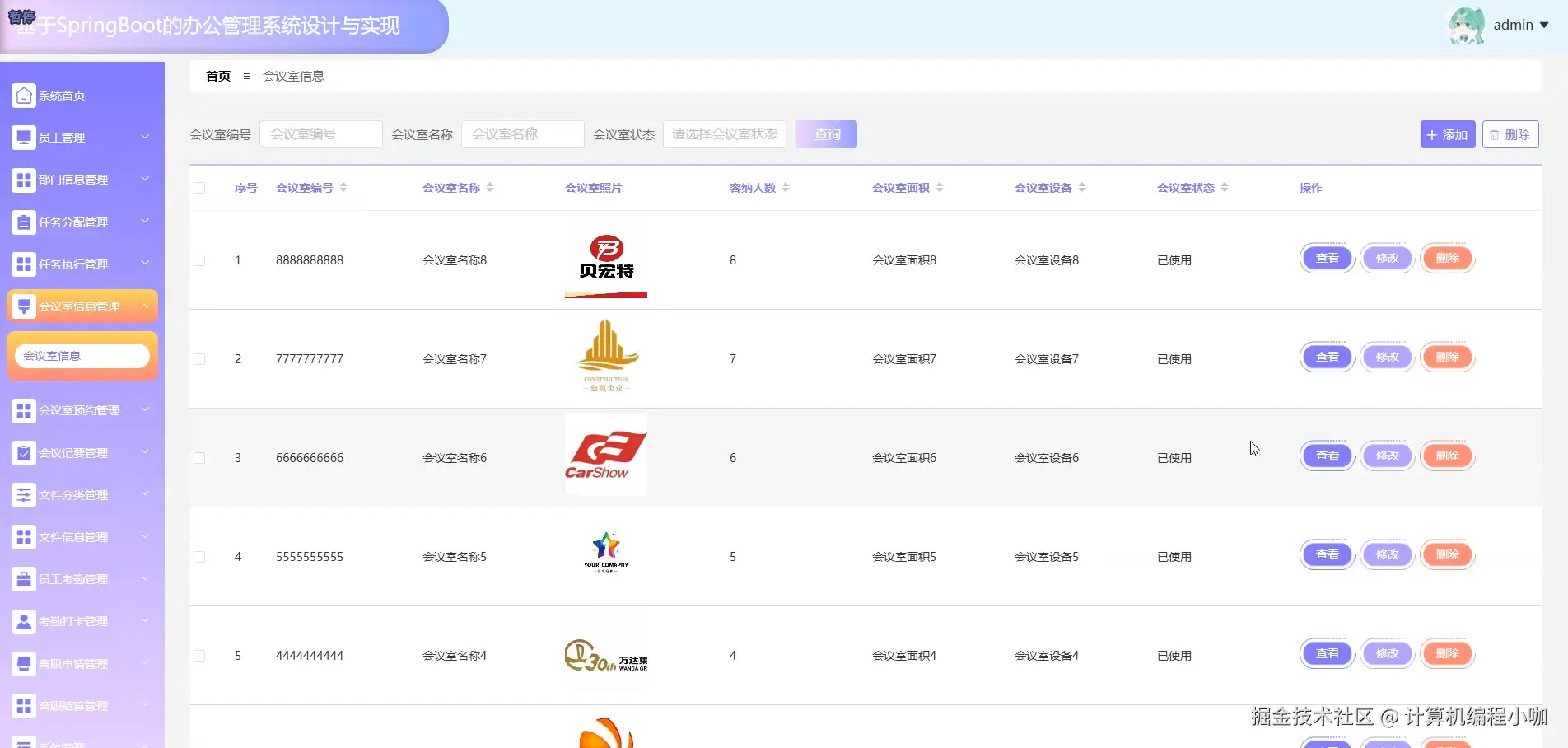This screenshot has width=1568, height=748.
Task: Expand 会议室预约管理 menu chevron
Action: [145, 409]
